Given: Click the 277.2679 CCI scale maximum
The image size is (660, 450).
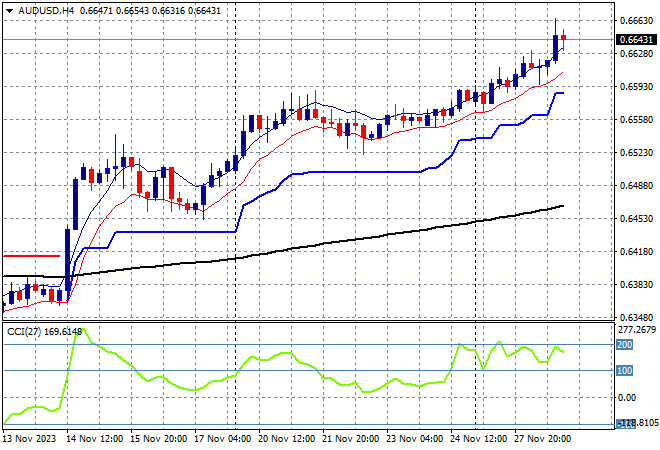Looking at the screenshot, I should [x=637, y=330].
